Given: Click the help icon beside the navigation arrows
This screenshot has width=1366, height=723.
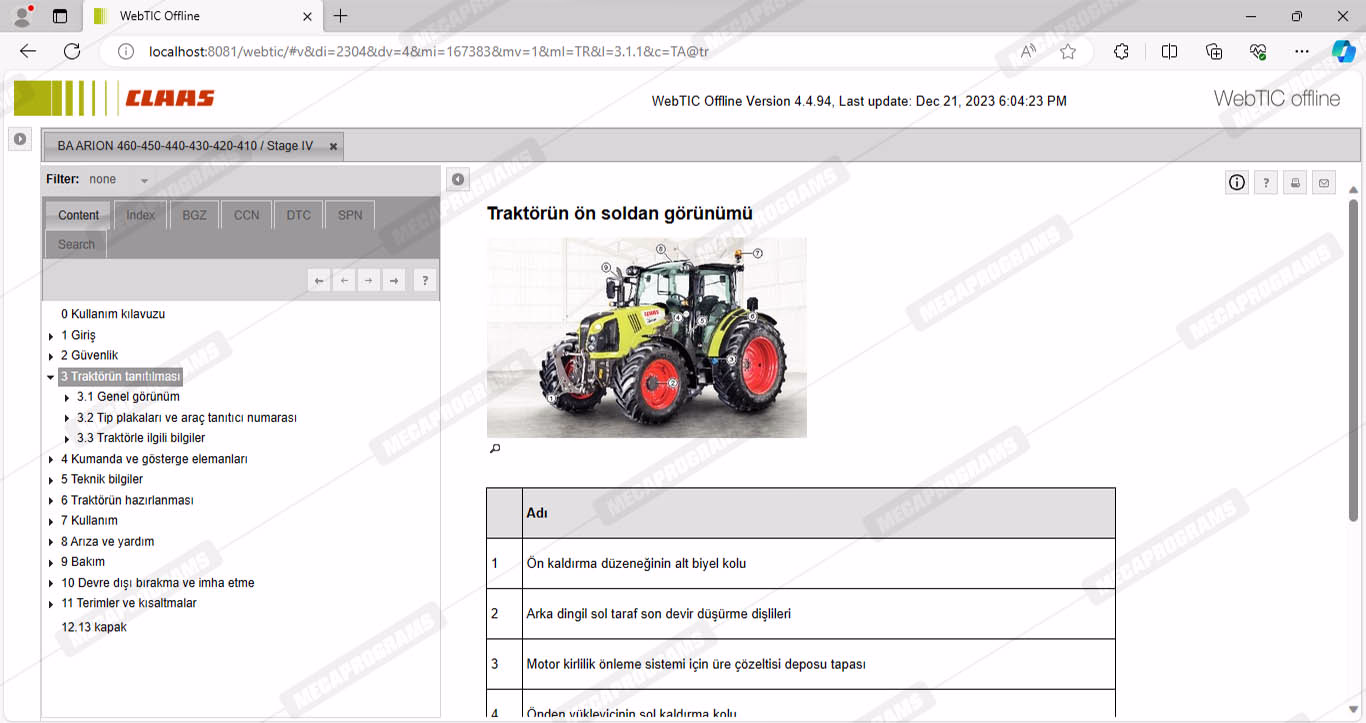Looking at the screenshot, I should pyautogui.click(x=424, y=281).
